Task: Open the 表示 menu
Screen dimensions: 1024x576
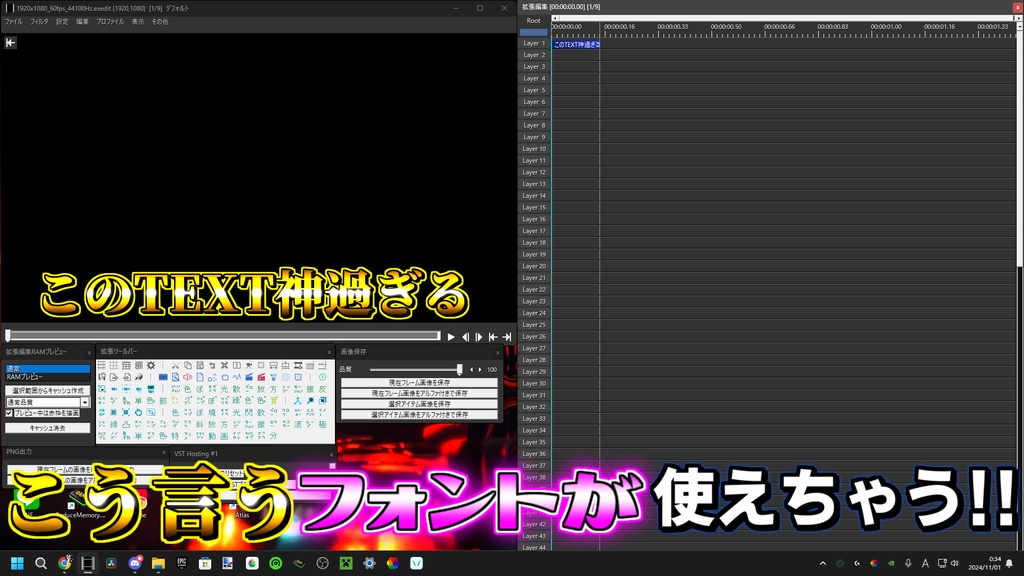Action: pos(138,22)
